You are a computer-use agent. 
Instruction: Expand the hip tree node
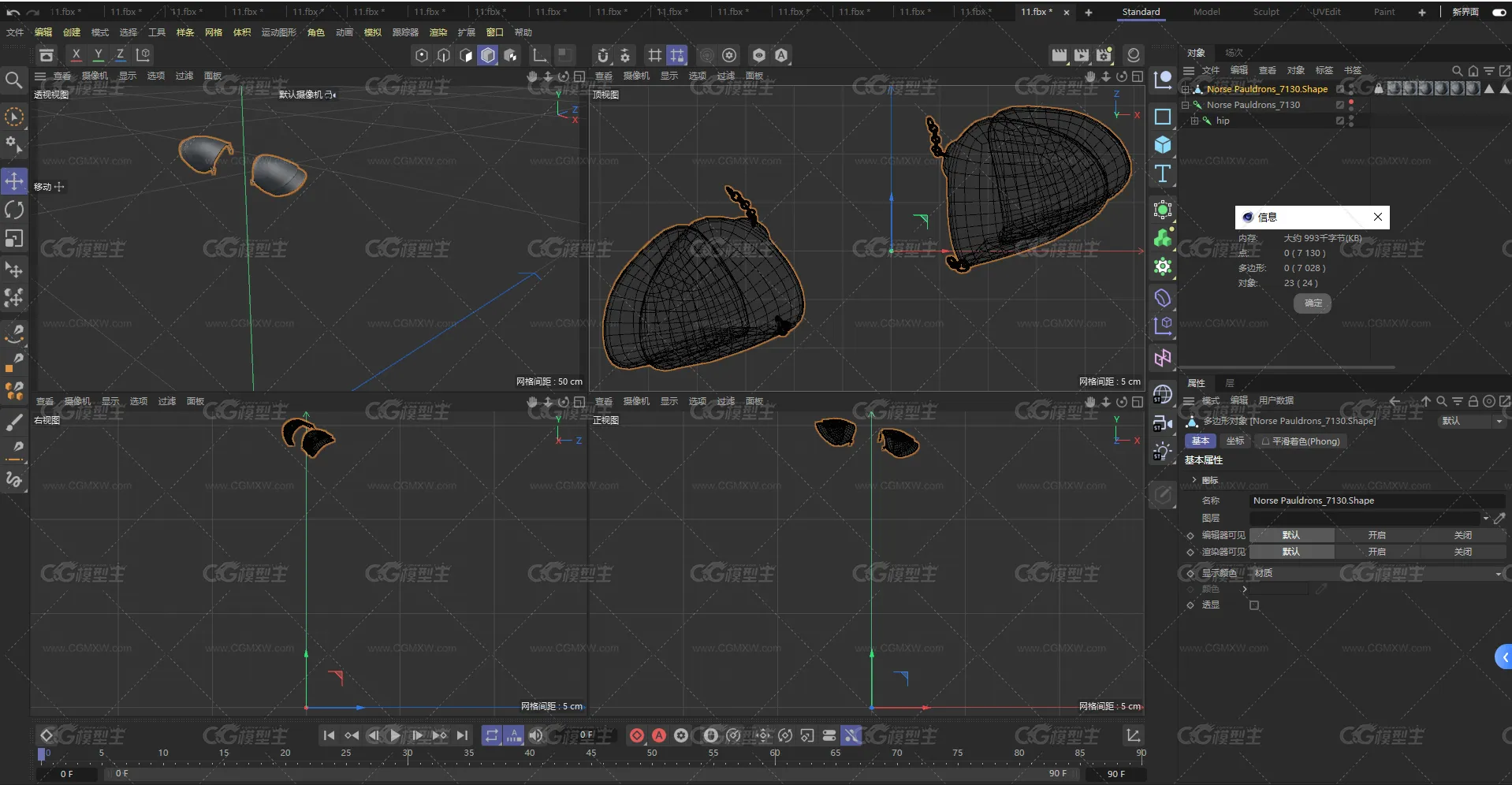tap(1194, 121)
